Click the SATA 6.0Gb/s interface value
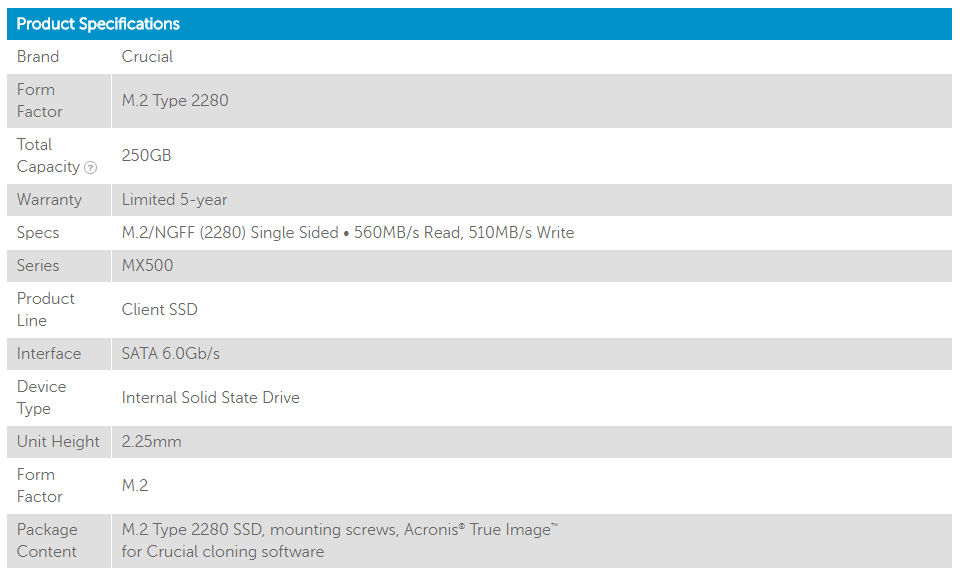 click(171, 354)
